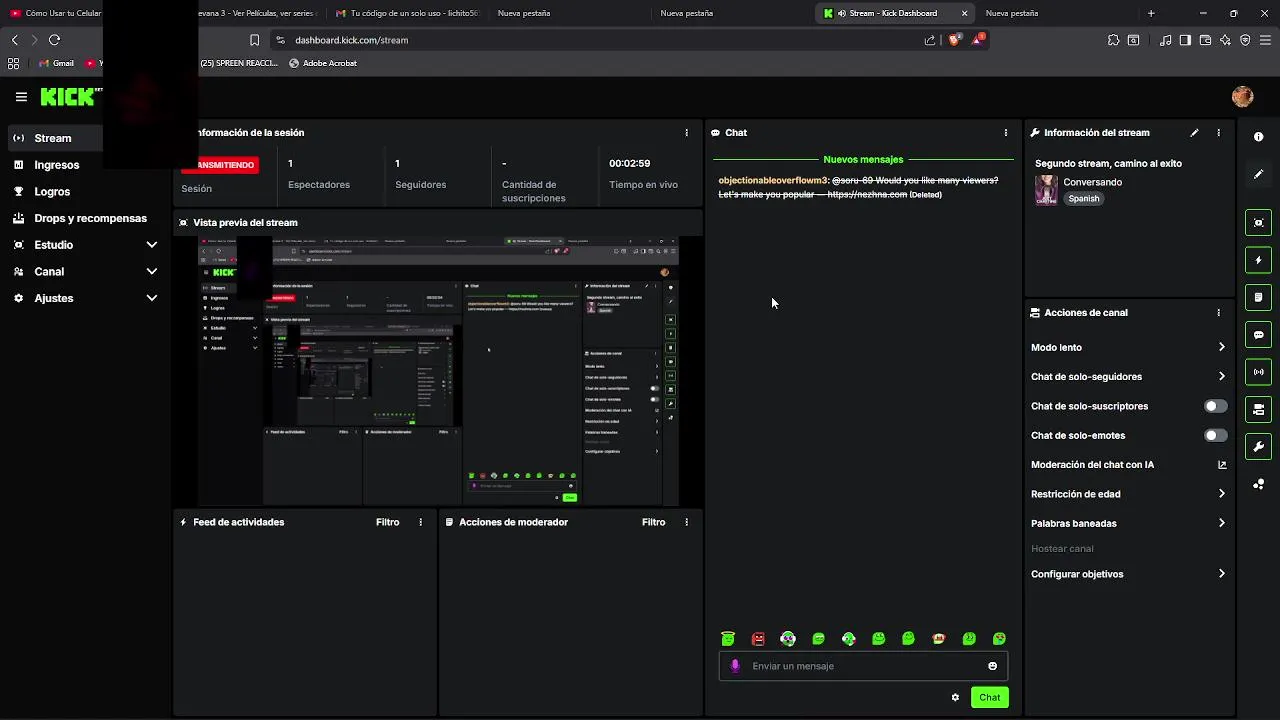
Task: Open a new browser tab with plus button
Action: (1151, 13)
